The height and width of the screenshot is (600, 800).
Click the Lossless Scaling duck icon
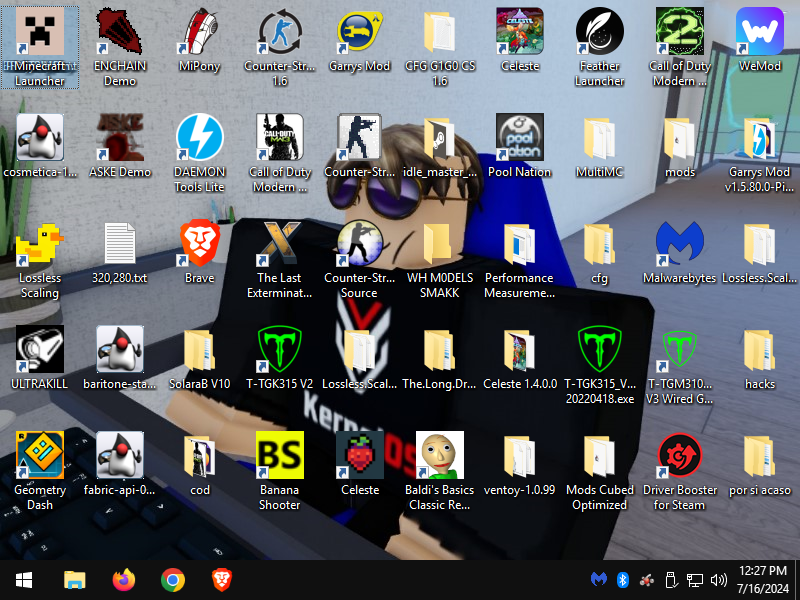click(40, 260)
